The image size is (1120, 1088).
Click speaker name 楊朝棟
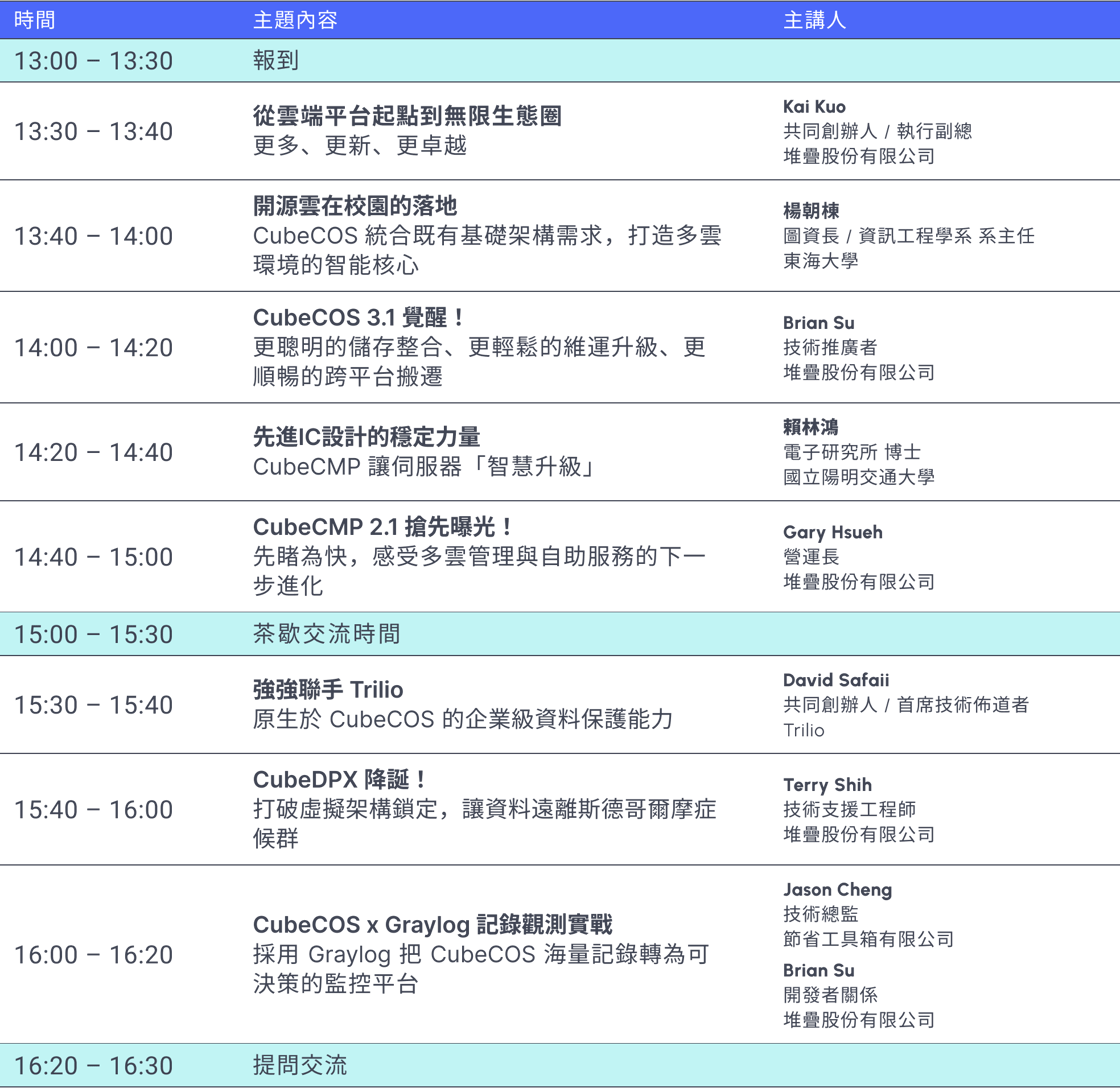pos(811,211)
